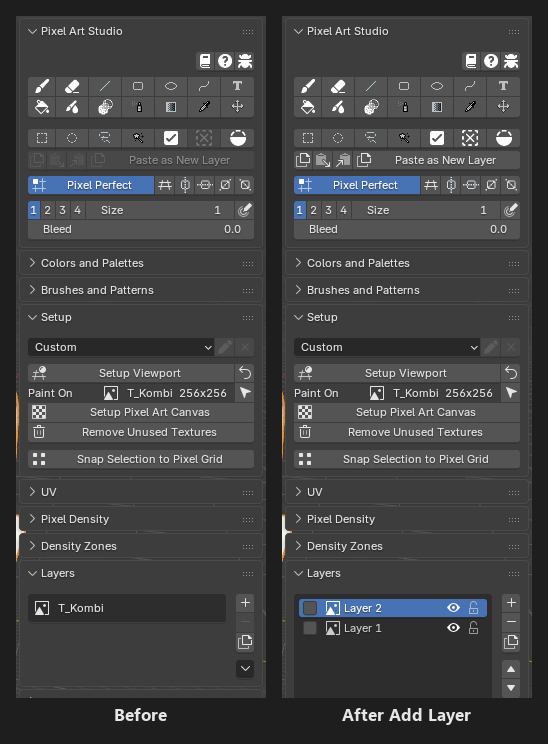Hide Layer 1 using its eye icon
The height and width of the screenshot is (744, 548).
454,628
